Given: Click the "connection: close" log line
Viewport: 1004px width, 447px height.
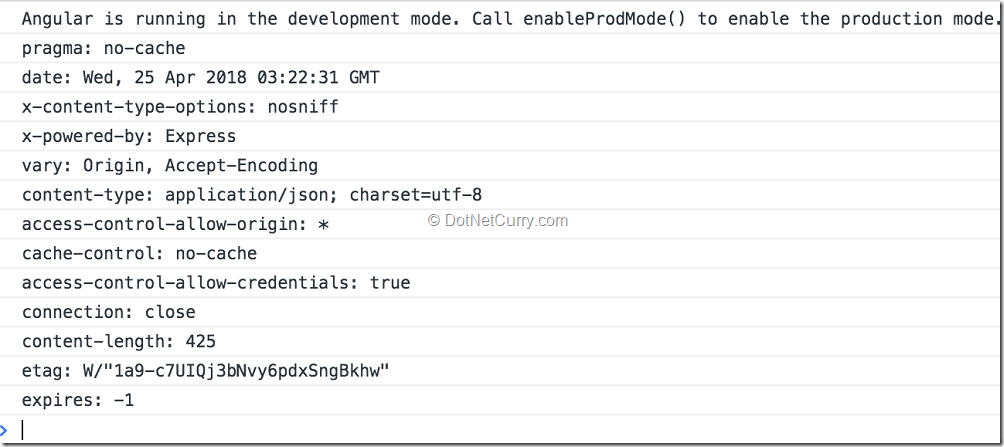Looking at the screenshot, I should pyautogui.click(x=109, y=312).
